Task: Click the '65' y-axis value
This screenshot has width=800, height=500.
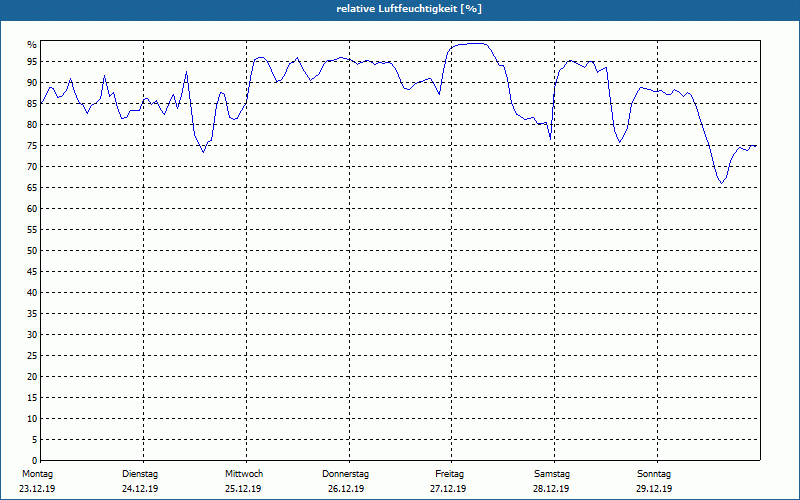Action: [x=32, y=188]
